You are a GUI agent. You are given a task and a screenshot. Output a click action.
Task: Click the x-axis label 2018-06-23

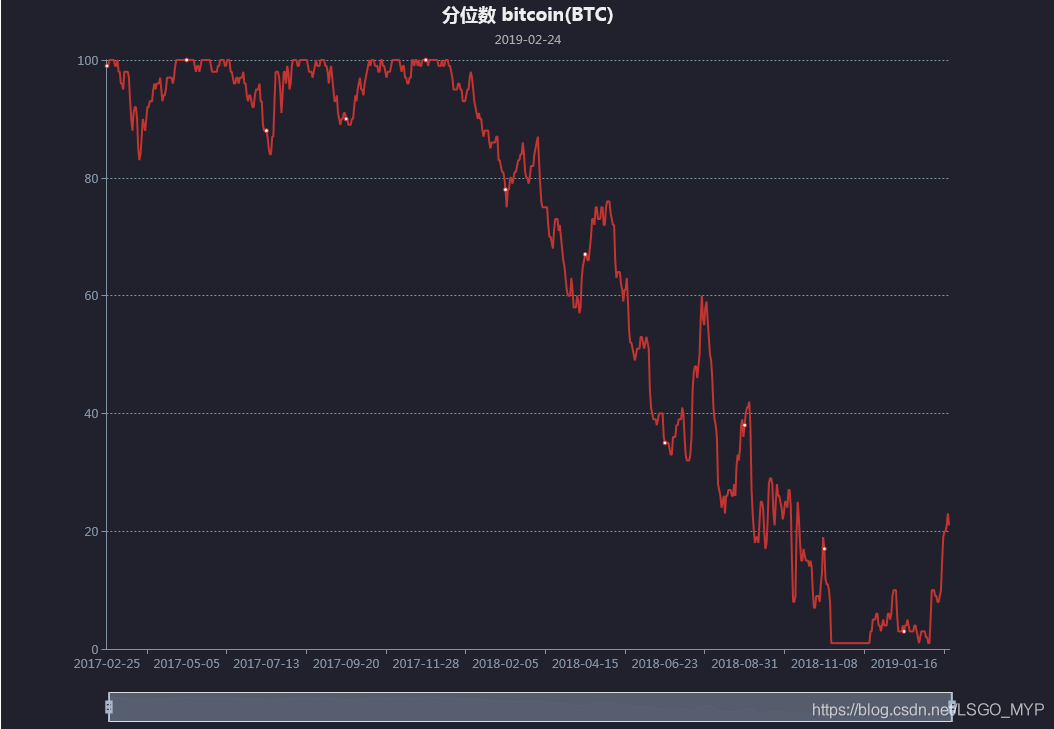[665, 664]
